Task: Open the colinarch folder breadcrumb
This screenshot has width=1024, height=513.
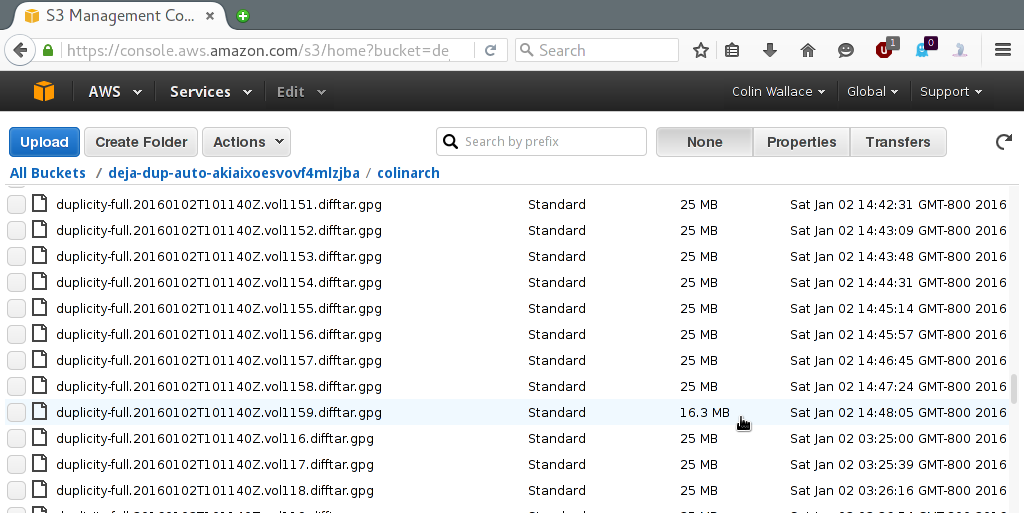Action: tap(408, 173)
